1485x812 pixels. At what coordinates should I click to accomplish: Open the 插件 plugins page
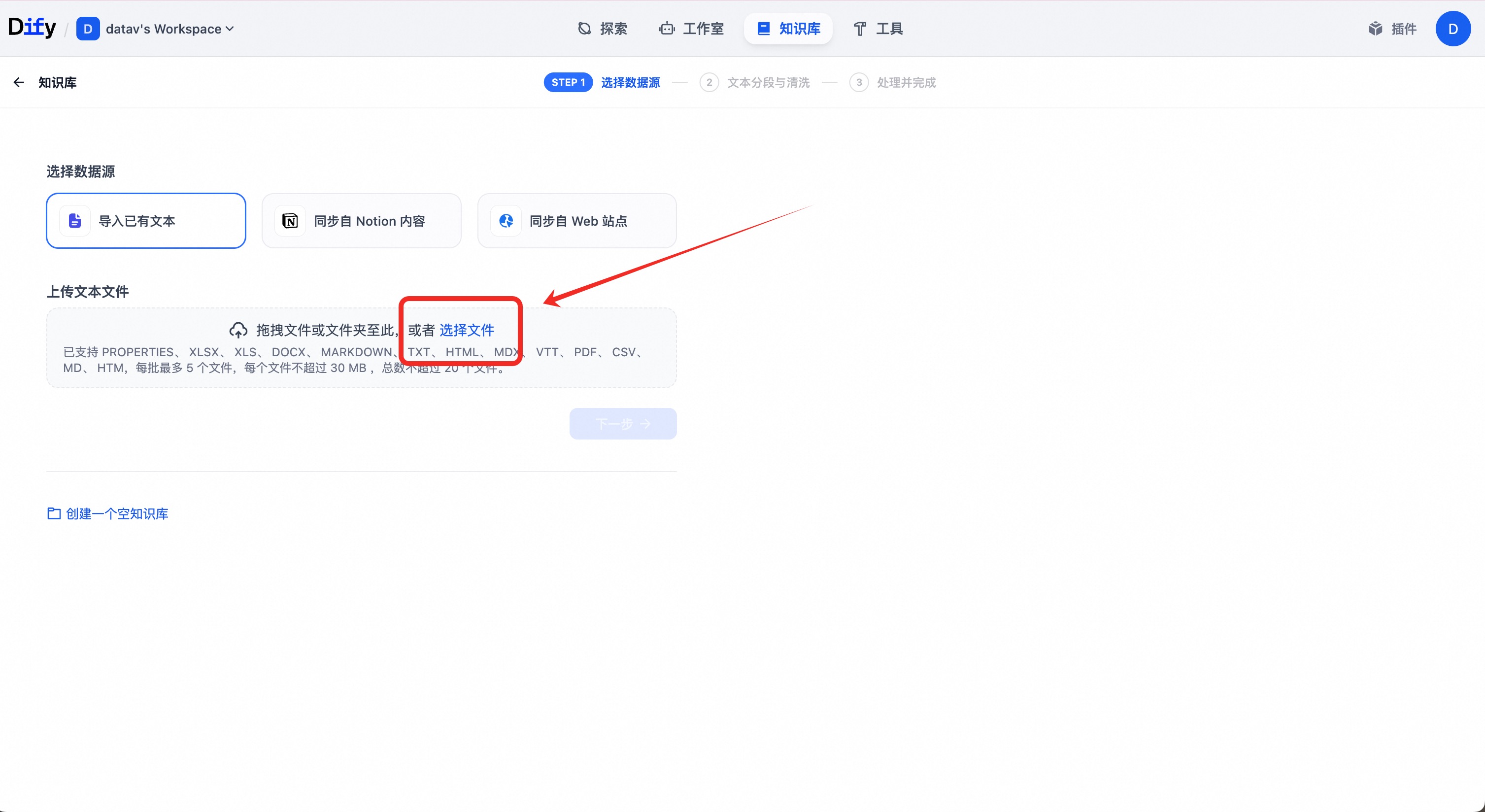pos(1392,29)
